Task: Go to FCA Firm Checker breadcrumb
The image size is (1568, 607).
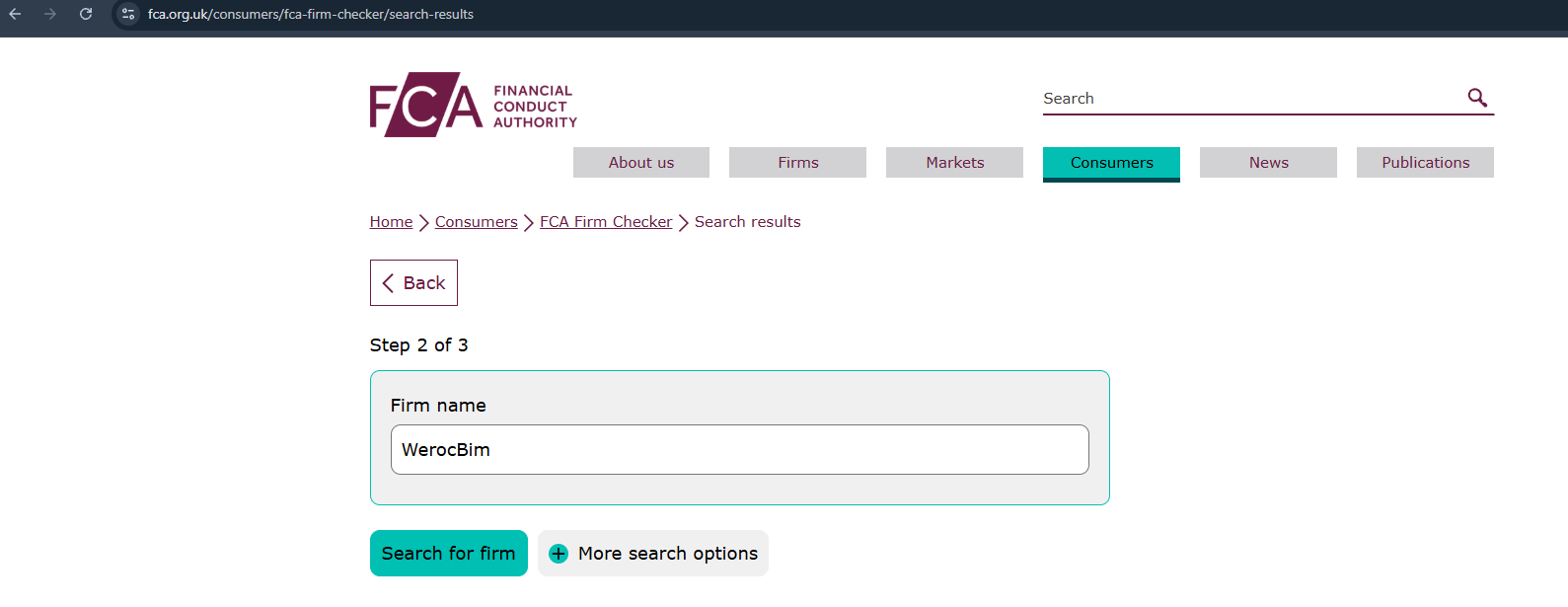Action: coord(606,222)
